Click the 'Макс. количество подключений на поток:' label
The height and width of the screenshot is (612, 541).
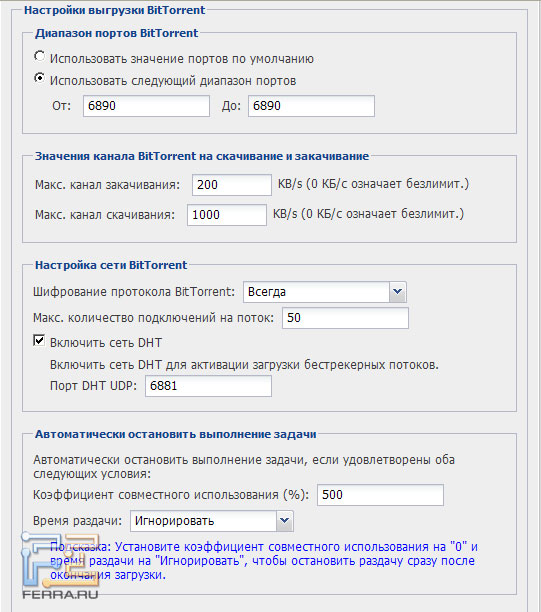(x=154, y=318)
